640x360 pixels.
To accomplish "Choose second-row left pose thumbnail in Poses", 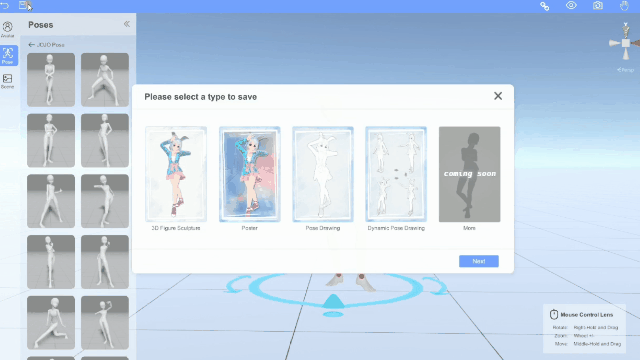I will click(x=51, y=140).
